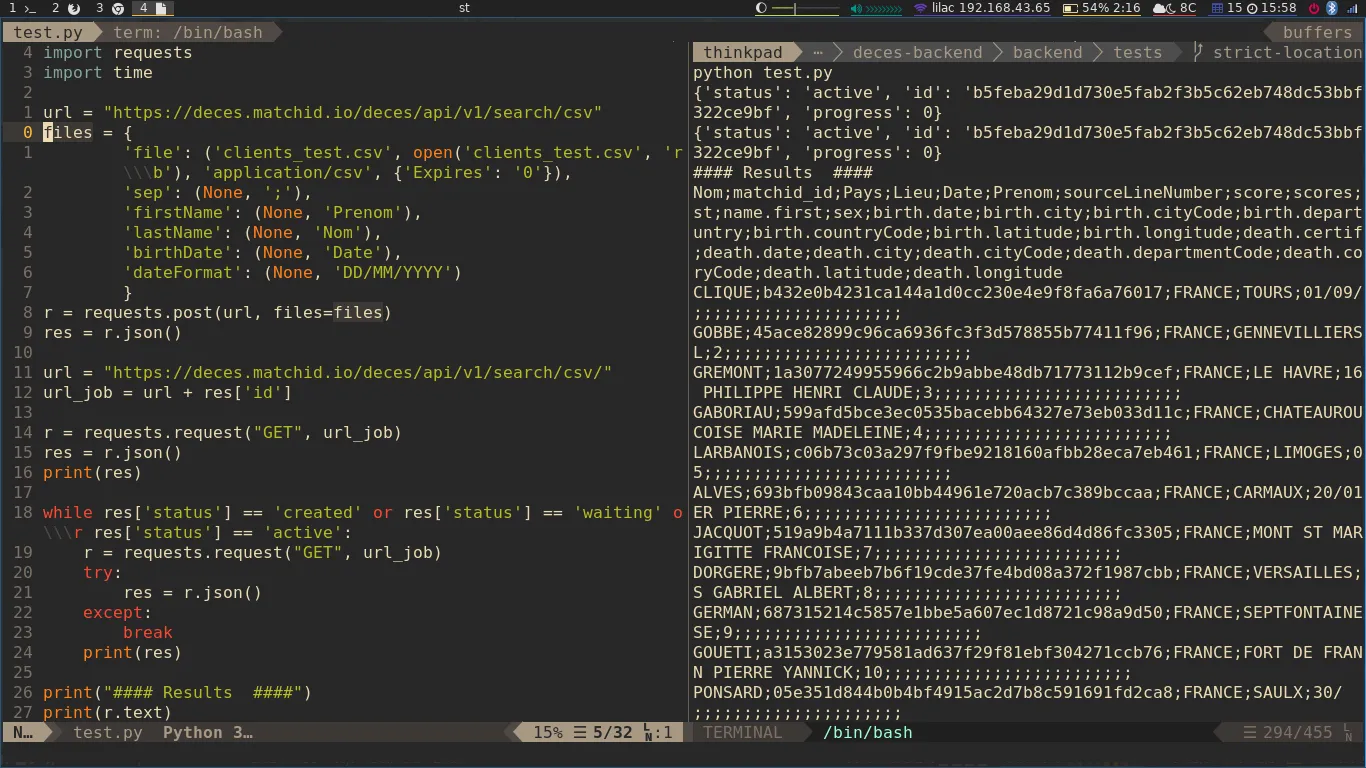Click the first 'print(res)' on line 16
This screenshot has height=768, width=1366.
(x=92, y=472)
